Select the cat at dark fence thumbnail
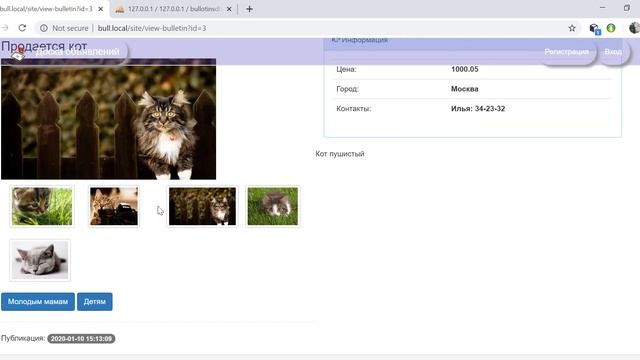 (202, 206)
